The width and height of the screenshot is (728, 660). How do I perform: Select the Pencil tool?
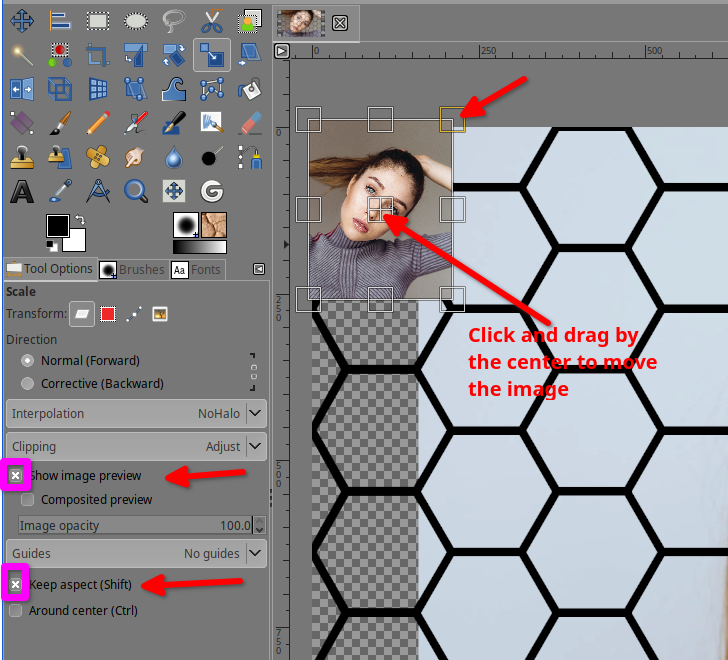(98, 123)
